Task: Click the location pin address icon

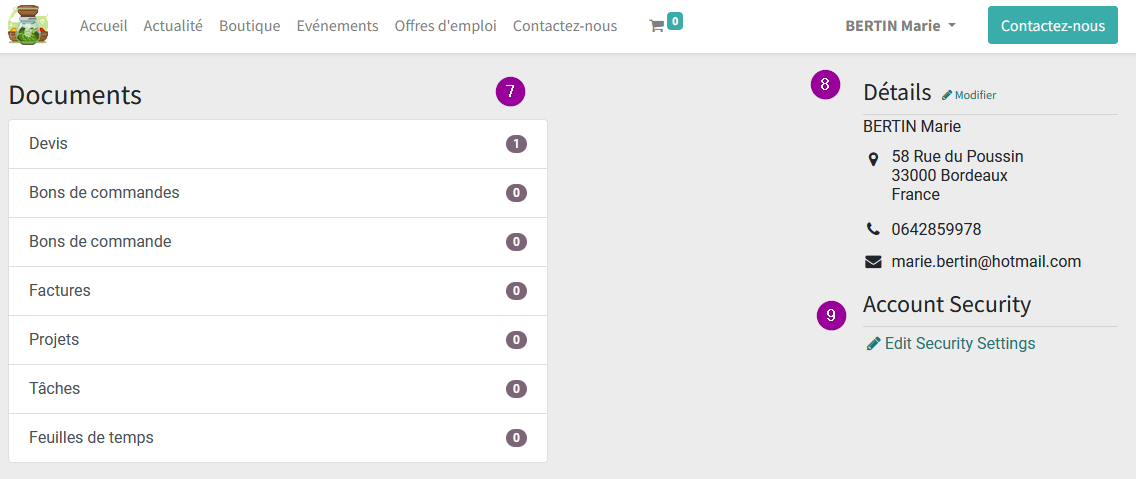Action: 873,159
